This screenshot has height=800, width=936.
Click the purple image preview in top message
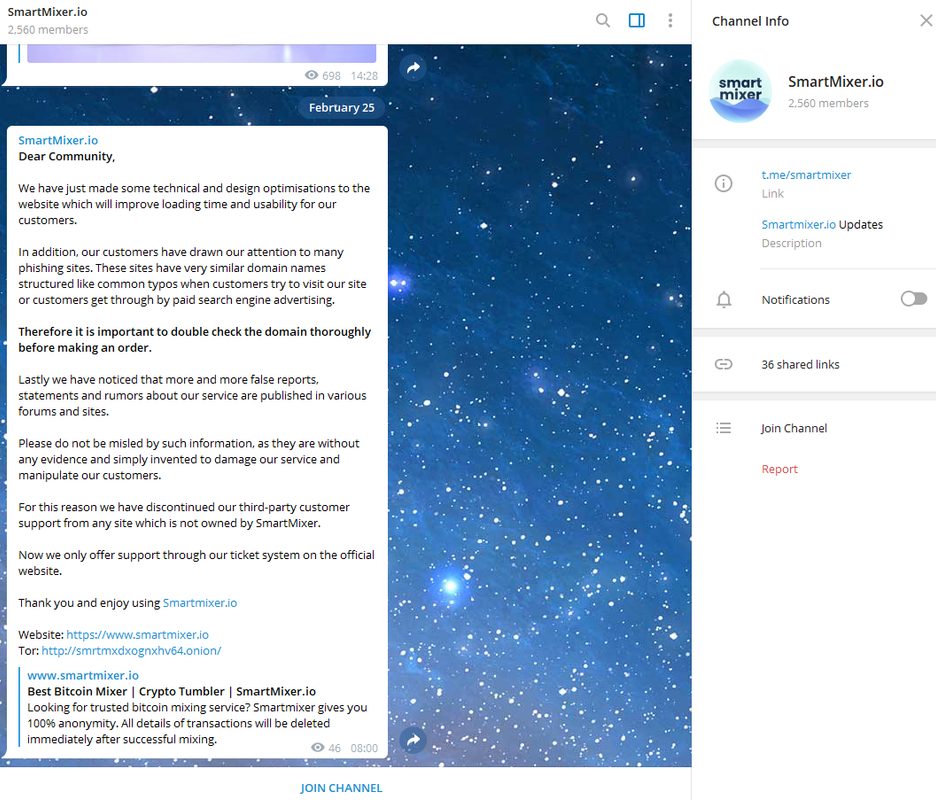click(x=201, y=53)
